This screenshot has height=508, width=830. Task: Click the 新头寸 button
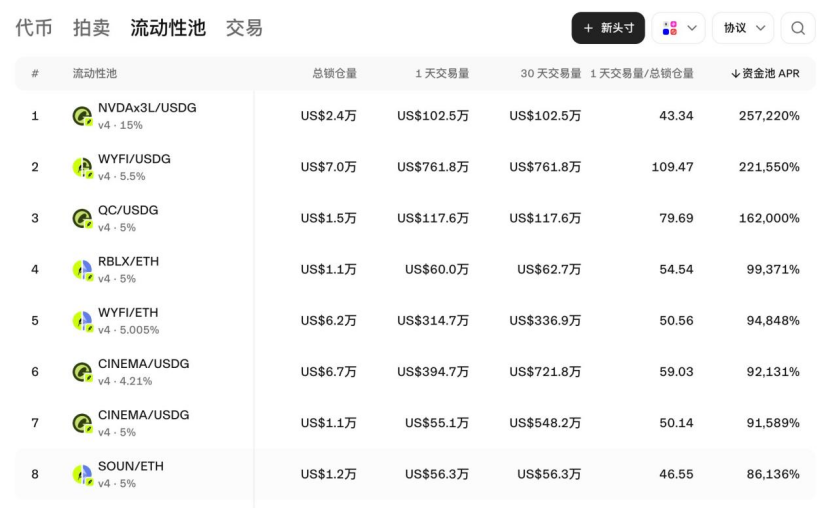click(608, 28)
